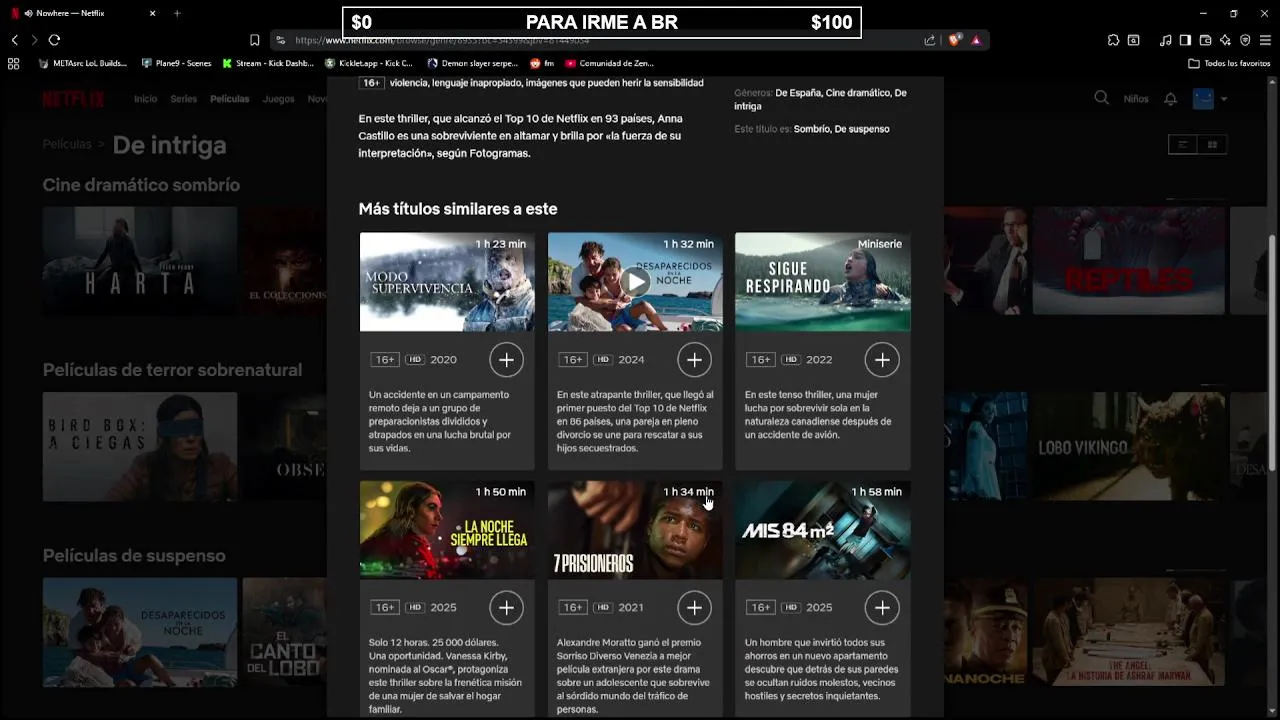Open Leo AI assistant icon
Viewport: 1280px width, 720px height.
[1225, 40]
